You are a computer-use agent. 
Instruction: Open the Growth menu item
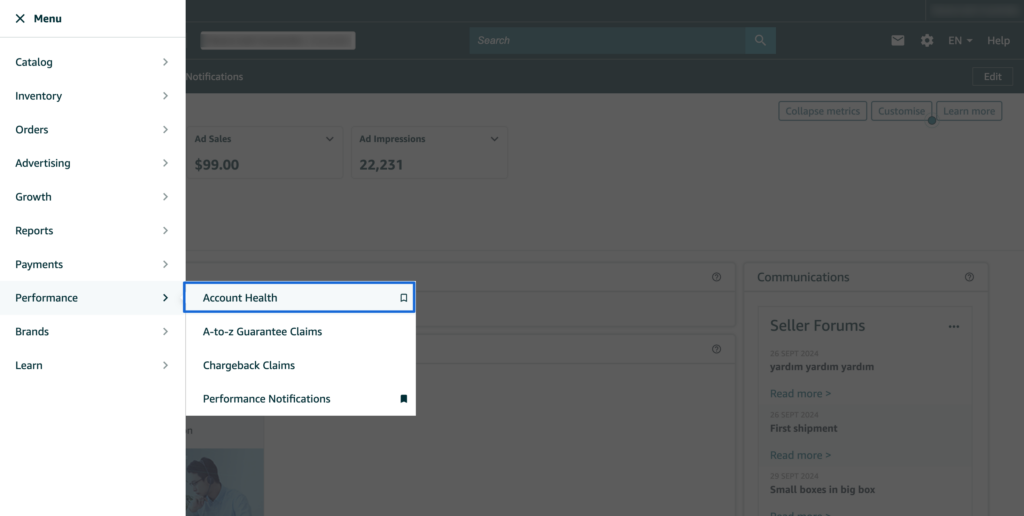pos(93,197)
